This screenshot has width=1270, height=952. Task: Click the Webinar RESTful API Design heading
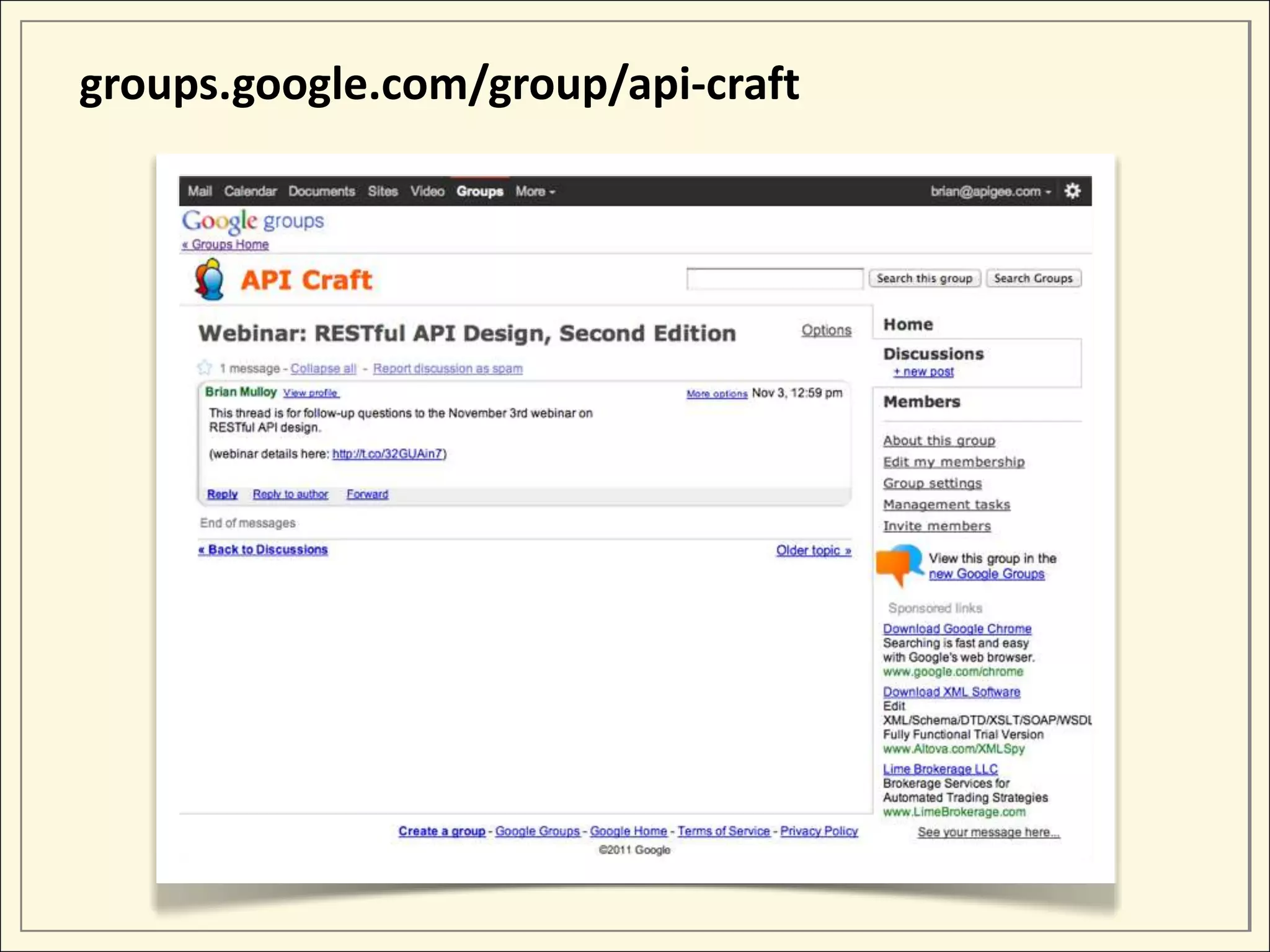[x=467, y=333]
